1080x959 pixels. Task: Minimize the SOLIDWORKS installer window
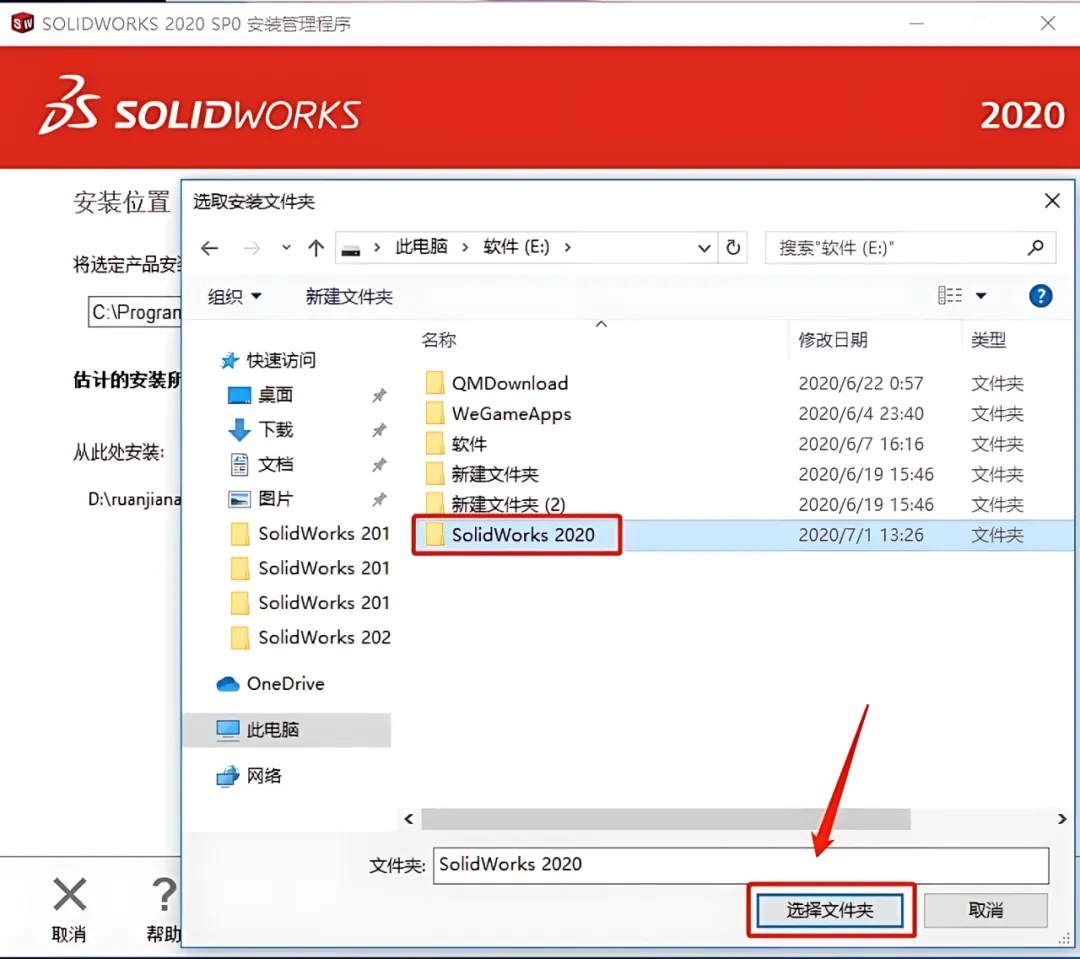coord(916,23)
